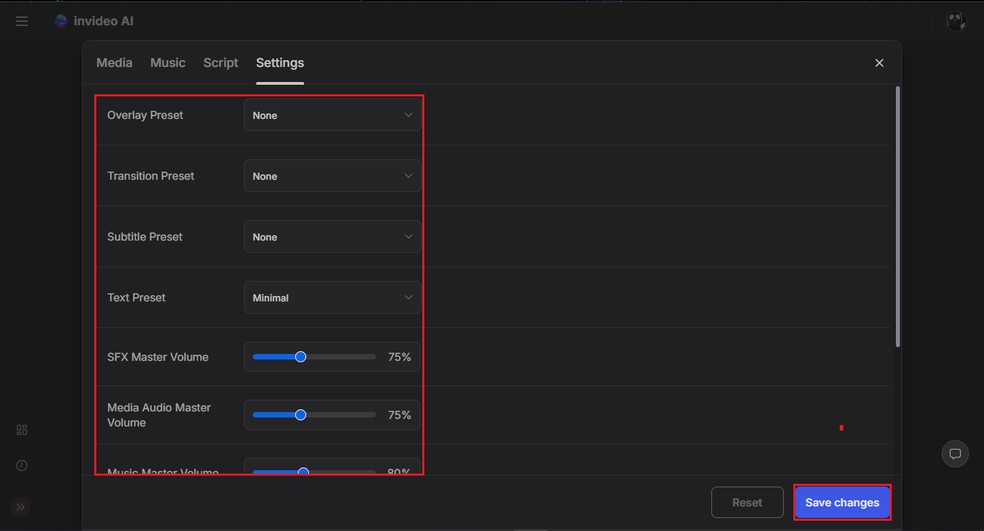Open the chat support bubble icon
The width and height of the screenshot is (984, 531).
[955, 454]
